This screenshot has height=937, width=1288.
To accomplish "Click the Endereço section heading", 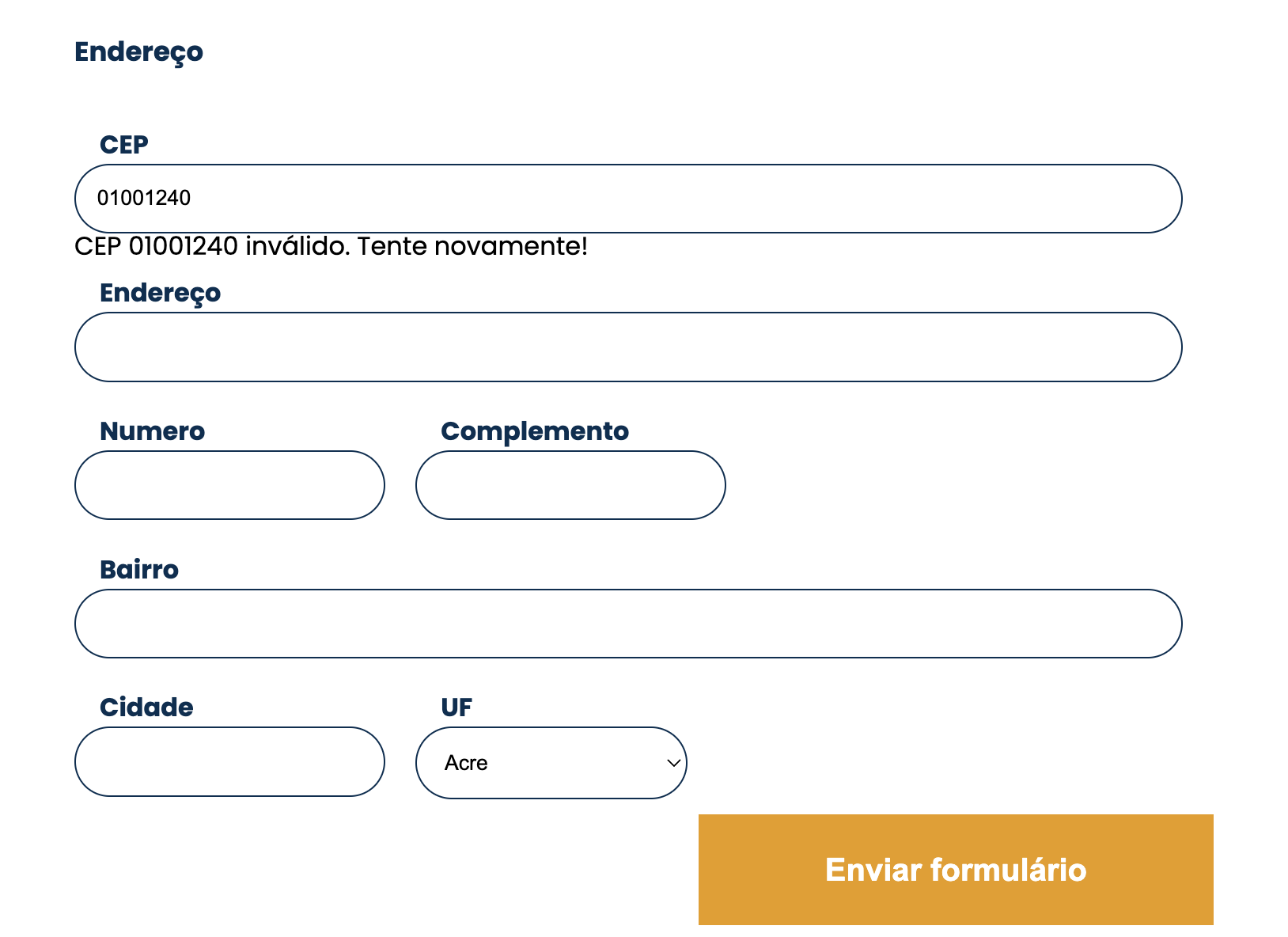I will coord(139,52).
